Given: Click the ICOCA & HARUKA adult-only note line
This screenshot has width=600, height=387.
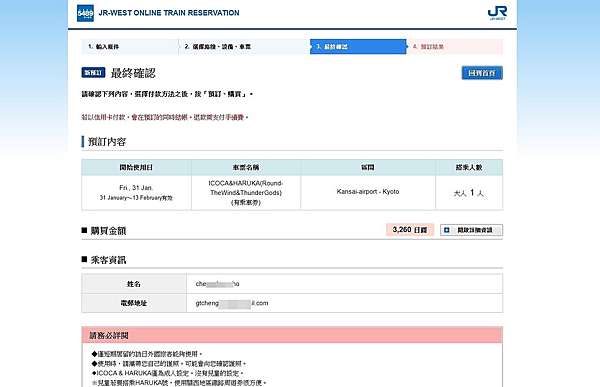Looking at the screenshot, I should pos(168,373).
